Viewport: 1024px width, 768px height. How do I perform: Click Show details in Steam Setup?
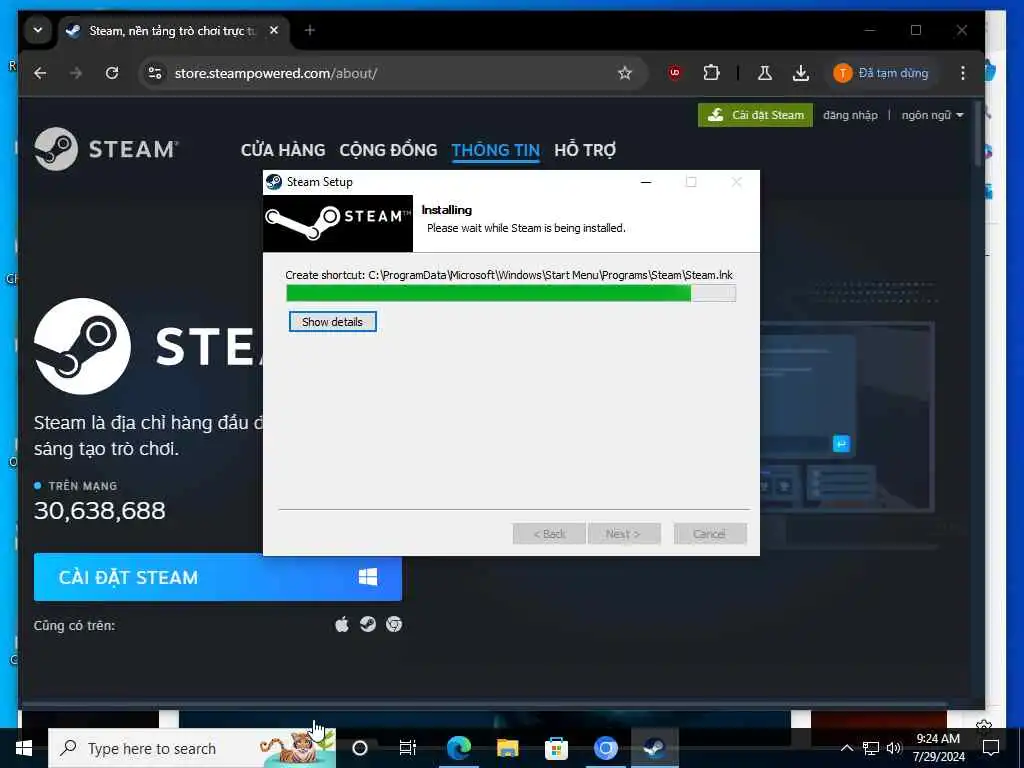point(332,321)
